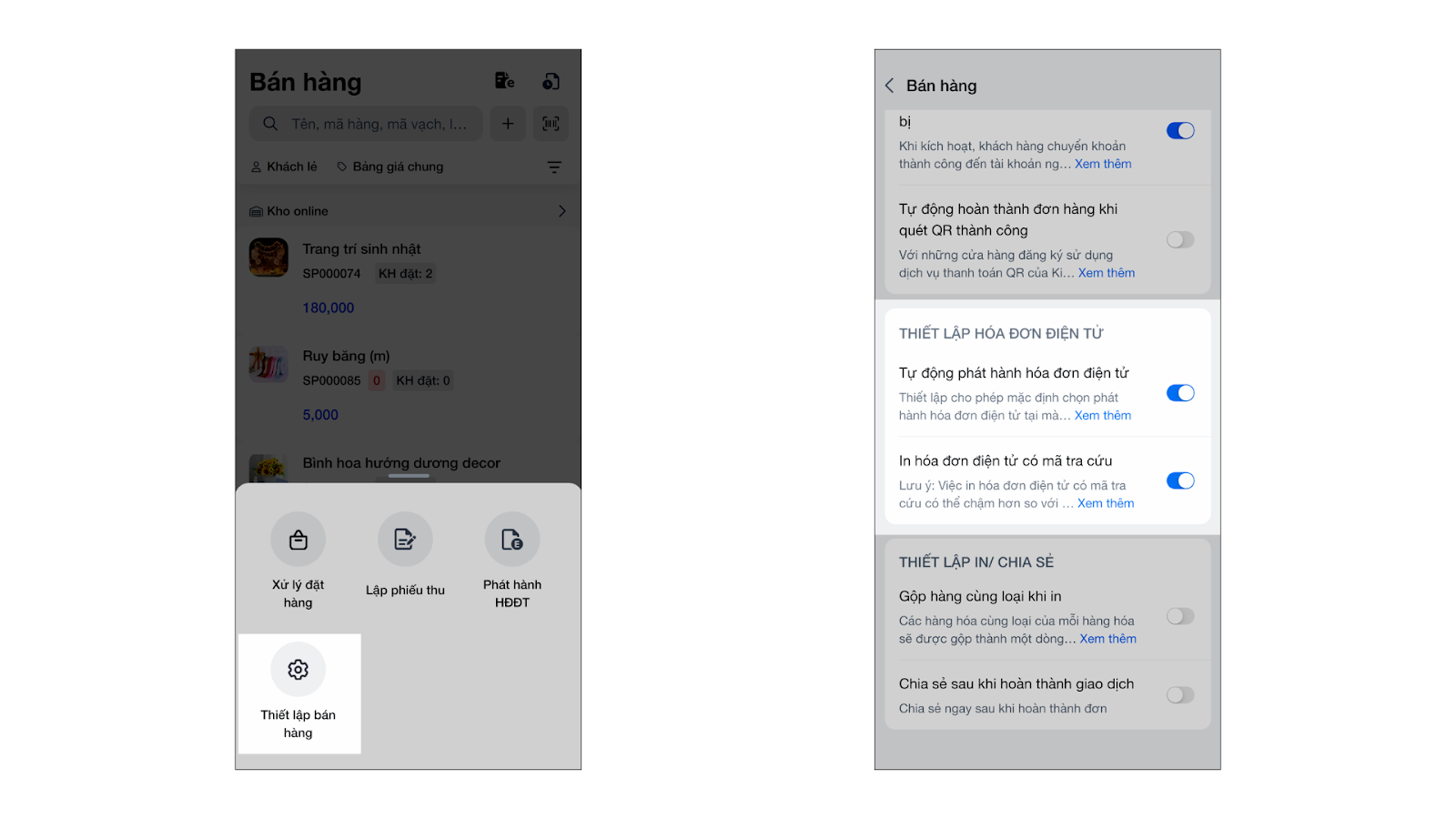The width and height of the screenshot is (1456, 819).
Task: Select the product name Ruy băng (m)
Action: 346,356
